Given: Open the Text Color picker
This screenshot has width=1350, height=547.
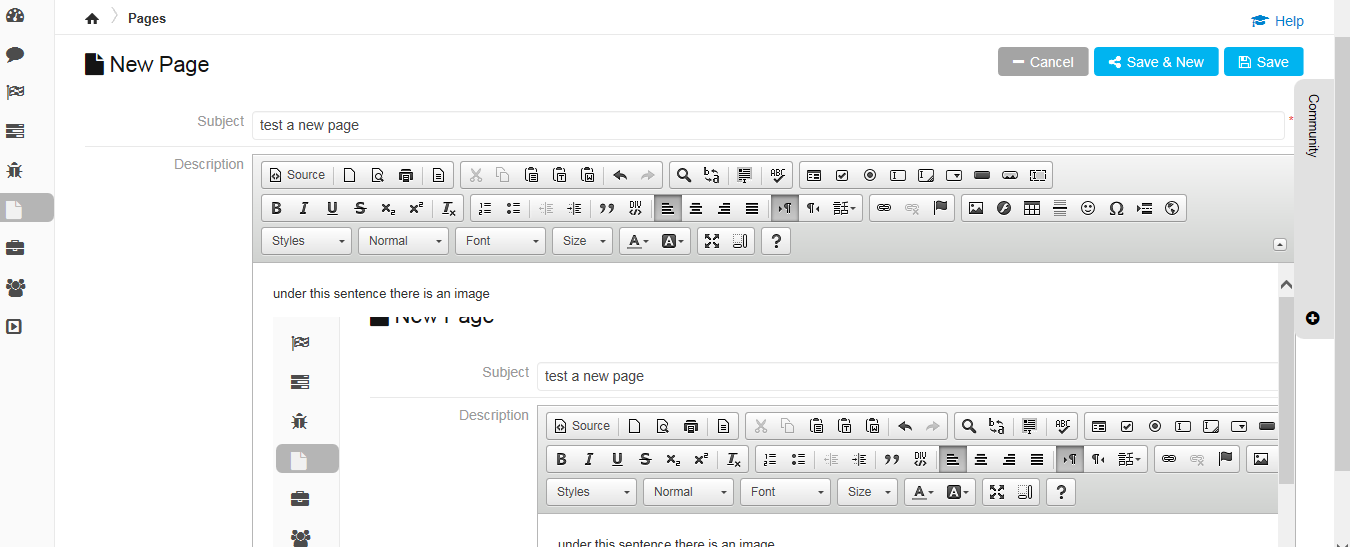Looking at the screenshot, I should pos(637,241).
